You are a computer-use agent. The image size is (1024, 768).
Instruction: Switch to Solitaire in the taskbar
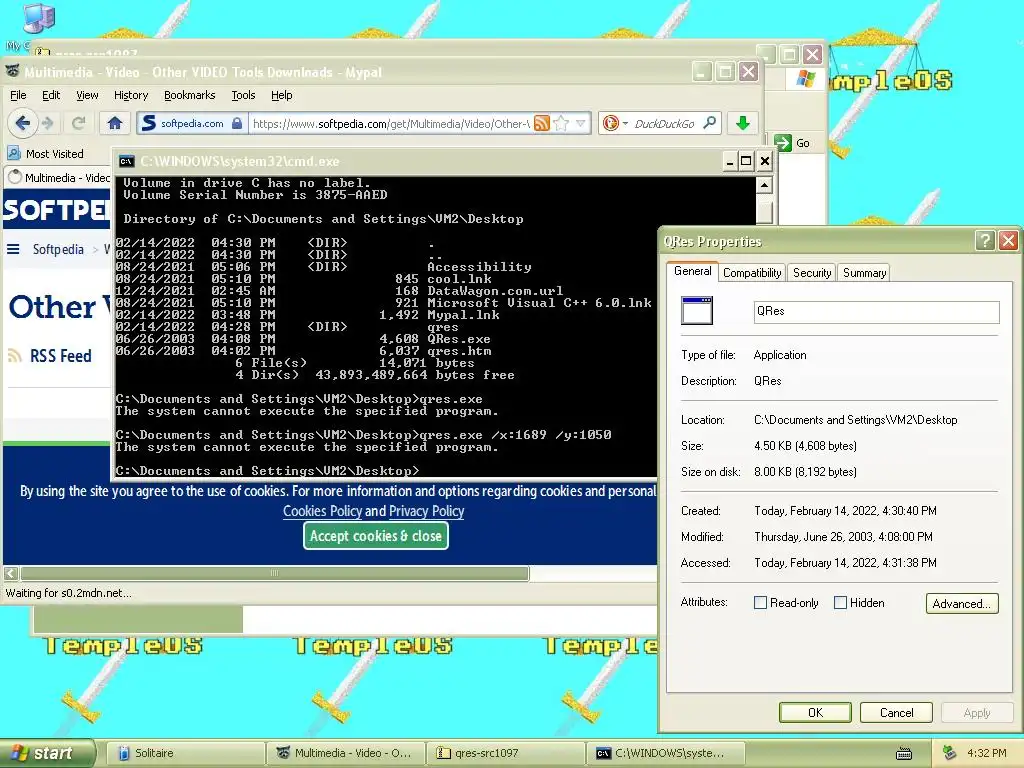[184, 753]
